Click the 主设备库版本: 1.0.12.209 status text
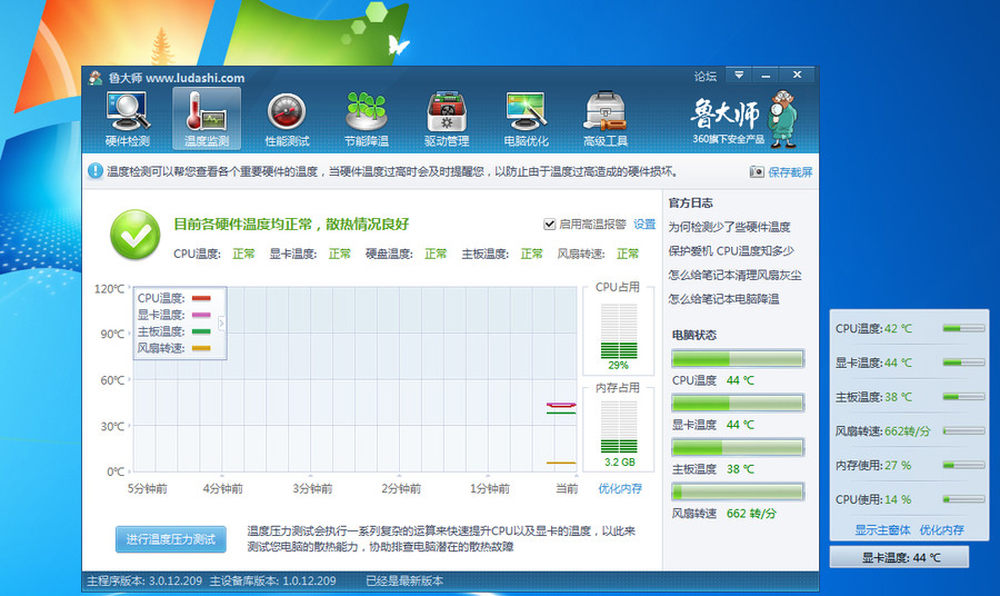1000x596 pixels. pos(273,581)
